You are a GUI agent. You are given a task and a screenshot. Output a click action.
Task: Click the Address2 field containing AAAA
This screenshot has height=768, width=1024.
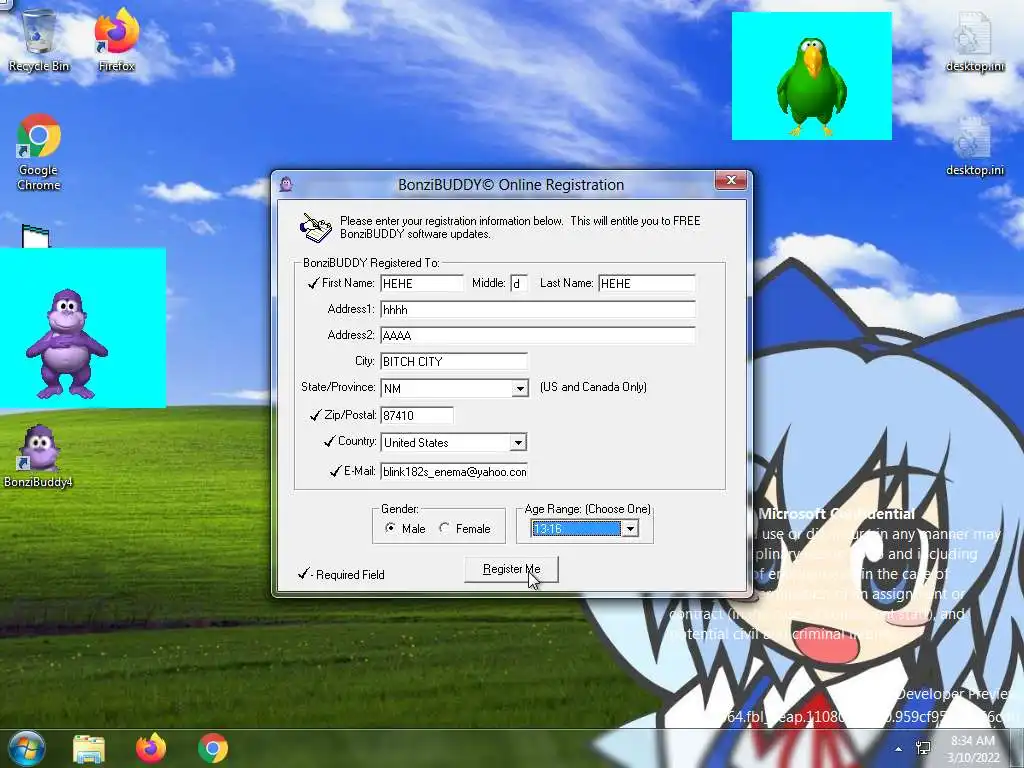tap(538, 336)
